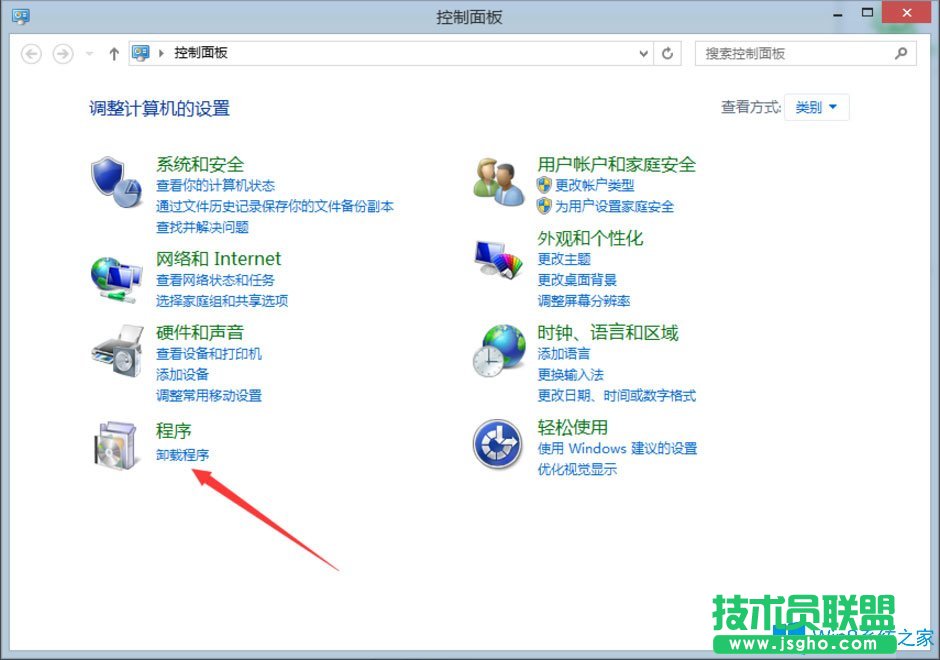Open 外观和个性化 via the themes icon

[495, 259]
